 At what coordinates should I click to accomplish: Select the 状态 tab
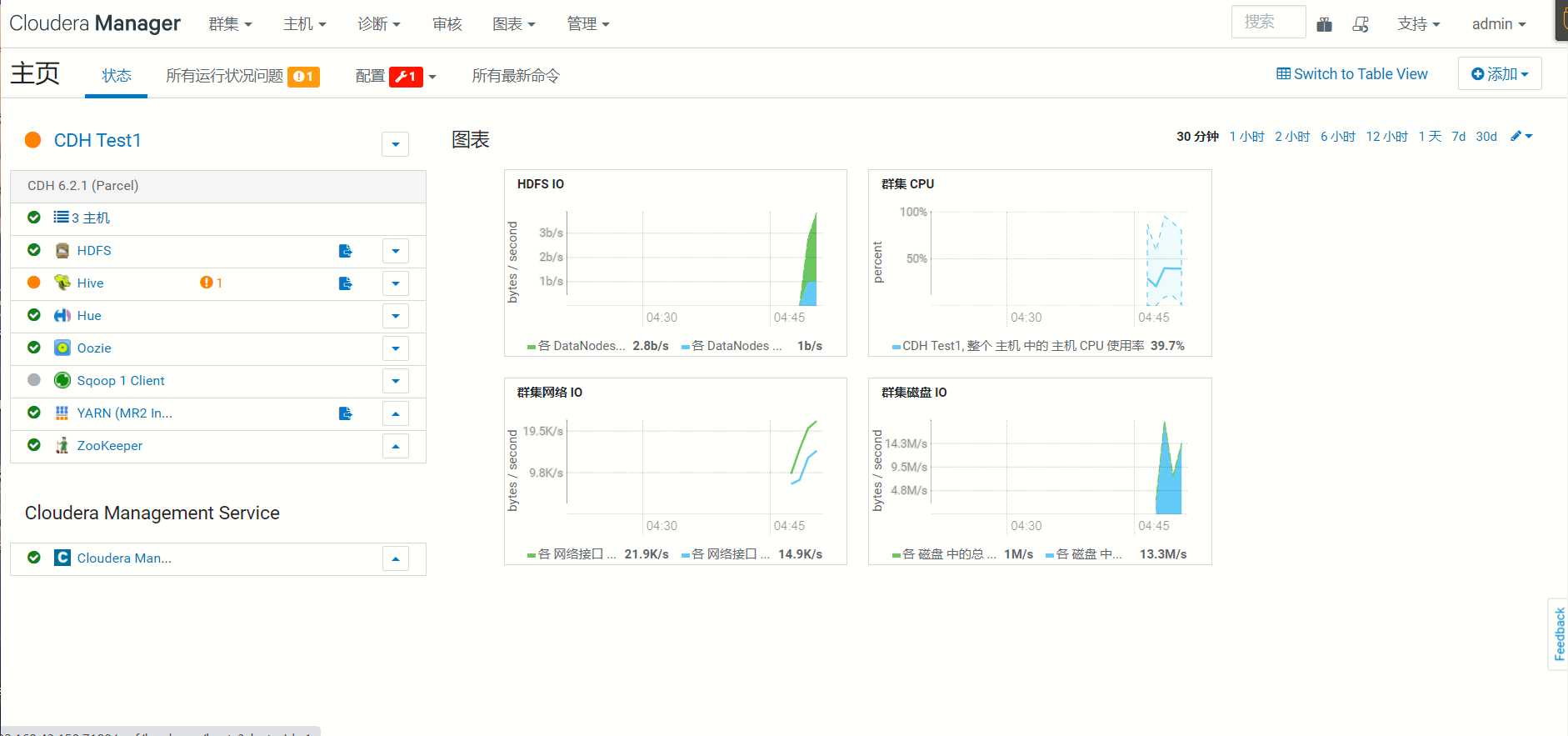(117, 76)
